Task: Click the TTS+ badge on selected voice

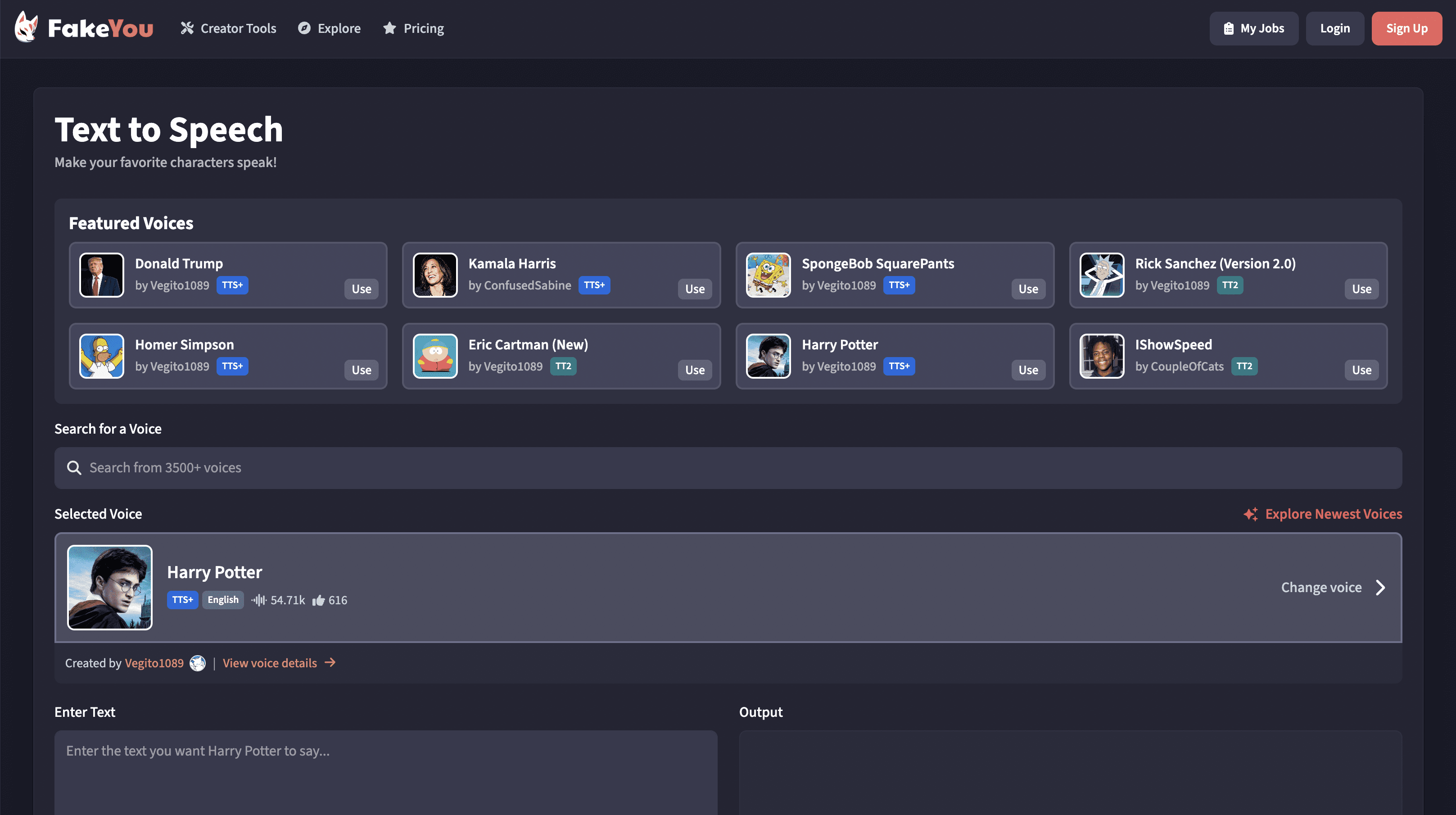Action: 183,600
